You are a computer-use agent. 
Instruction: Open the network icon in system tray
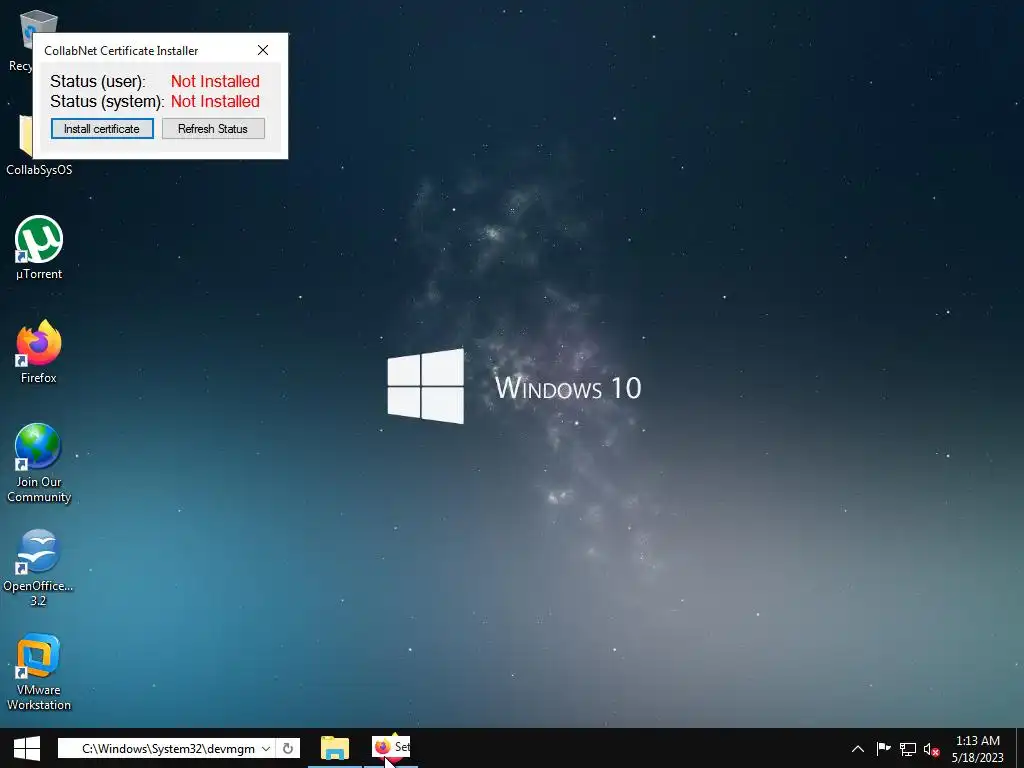[908, 749]
